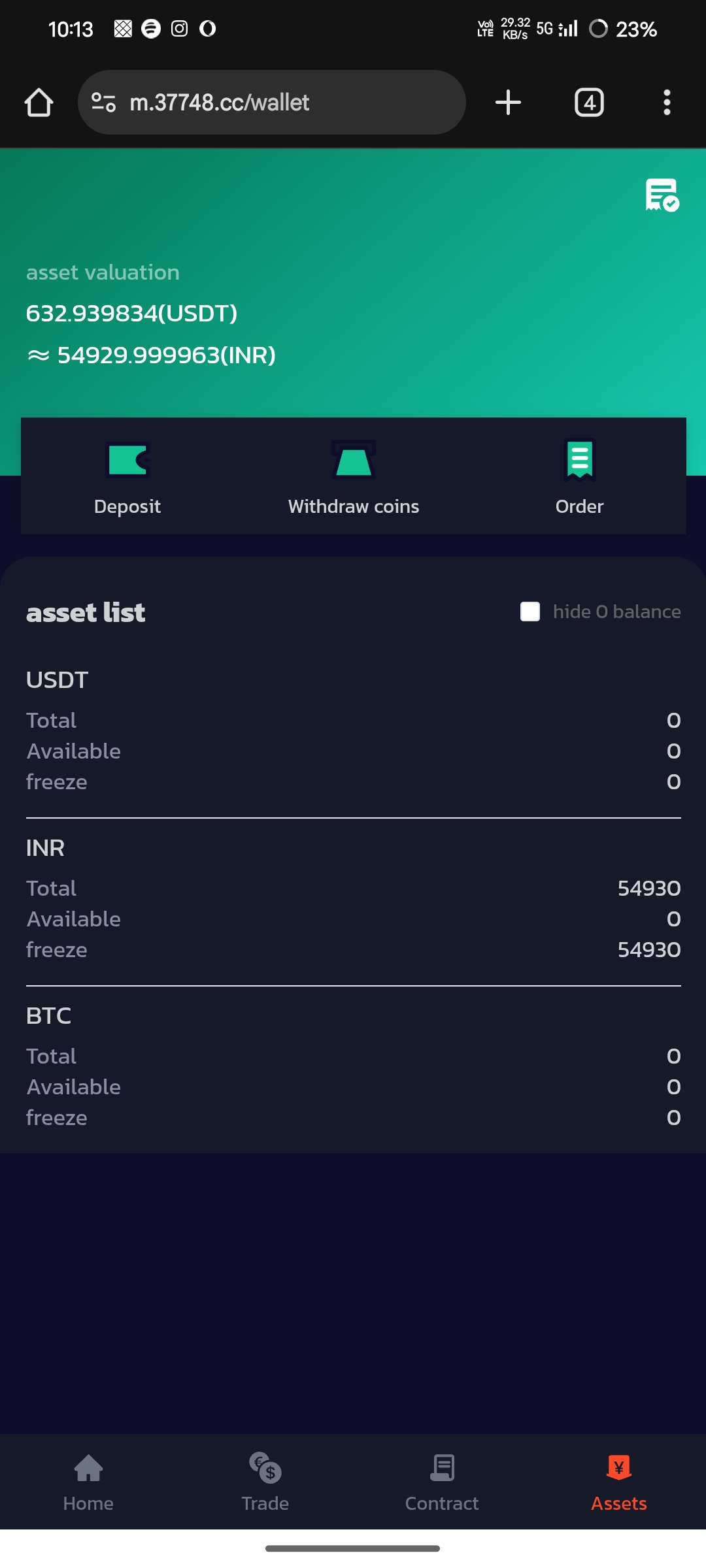This screenshot has height=1568, width=706.
Task: Tap the Deposit wallet icon
Action: coord(127,460)
